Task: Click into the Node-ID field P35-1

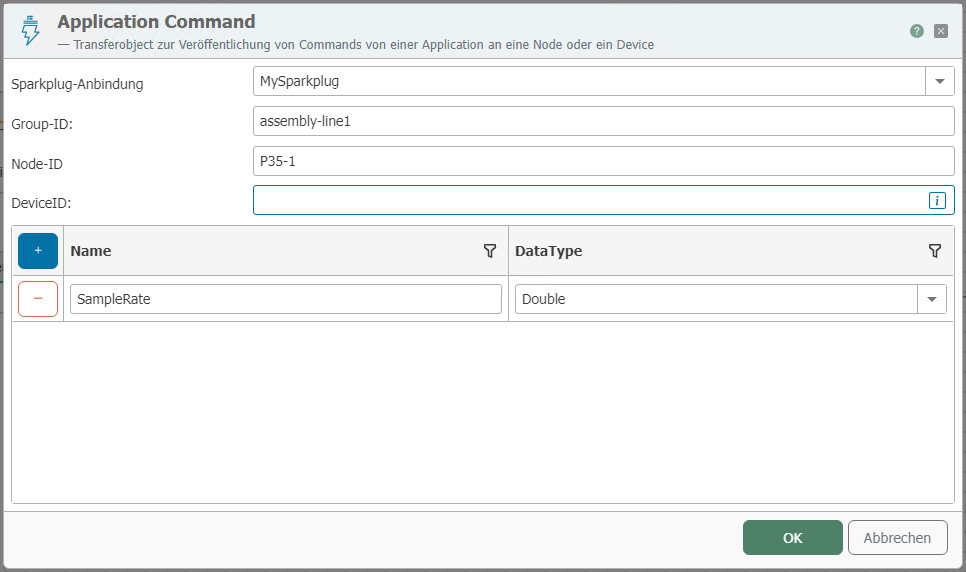Action: tap(603, 161)
